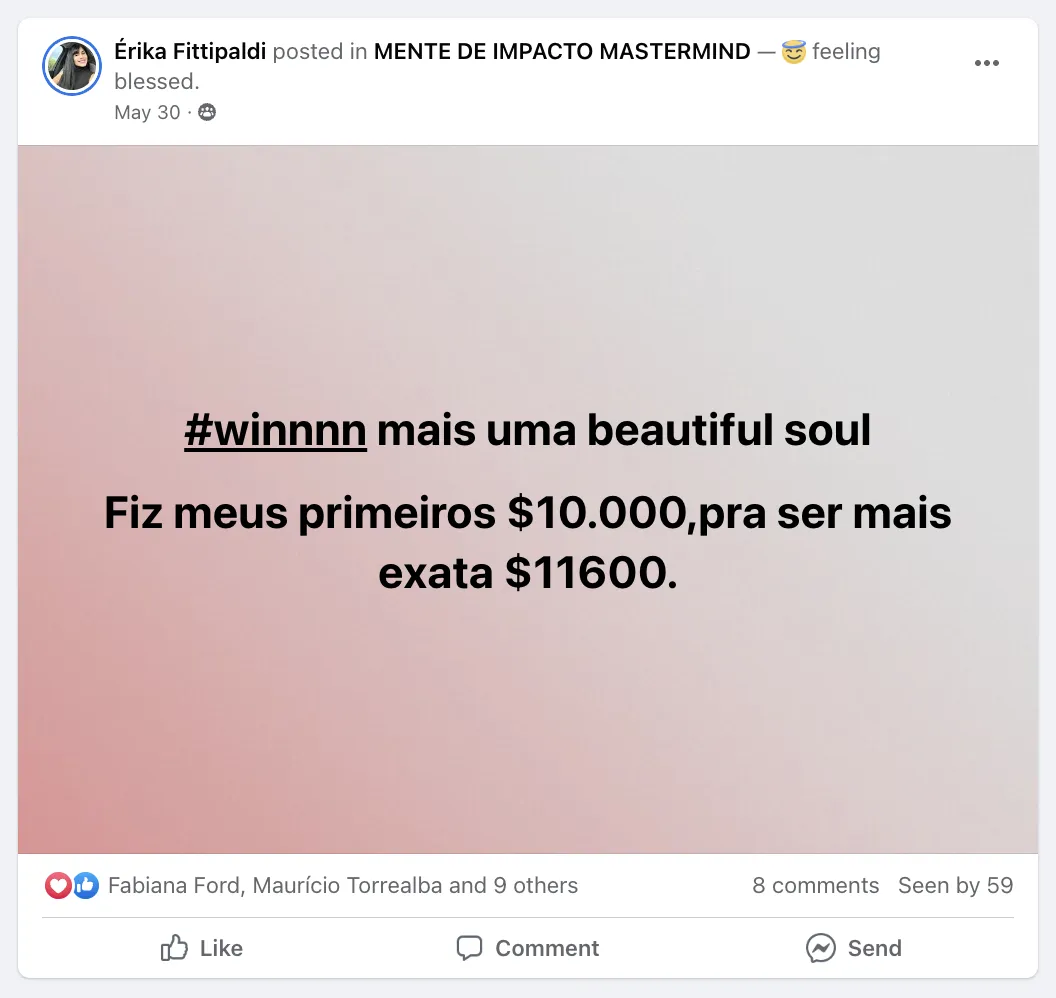1056x998 pixels.
Task: Click the Messenger icon beside Send
Action: click(820, 948)
